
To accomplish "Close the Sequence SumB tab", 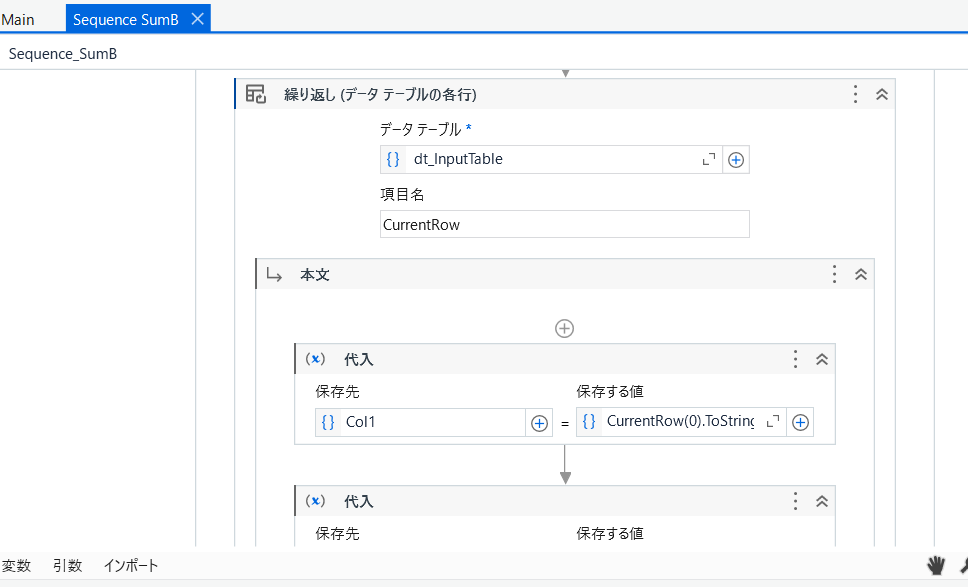I will click(198, 19).
